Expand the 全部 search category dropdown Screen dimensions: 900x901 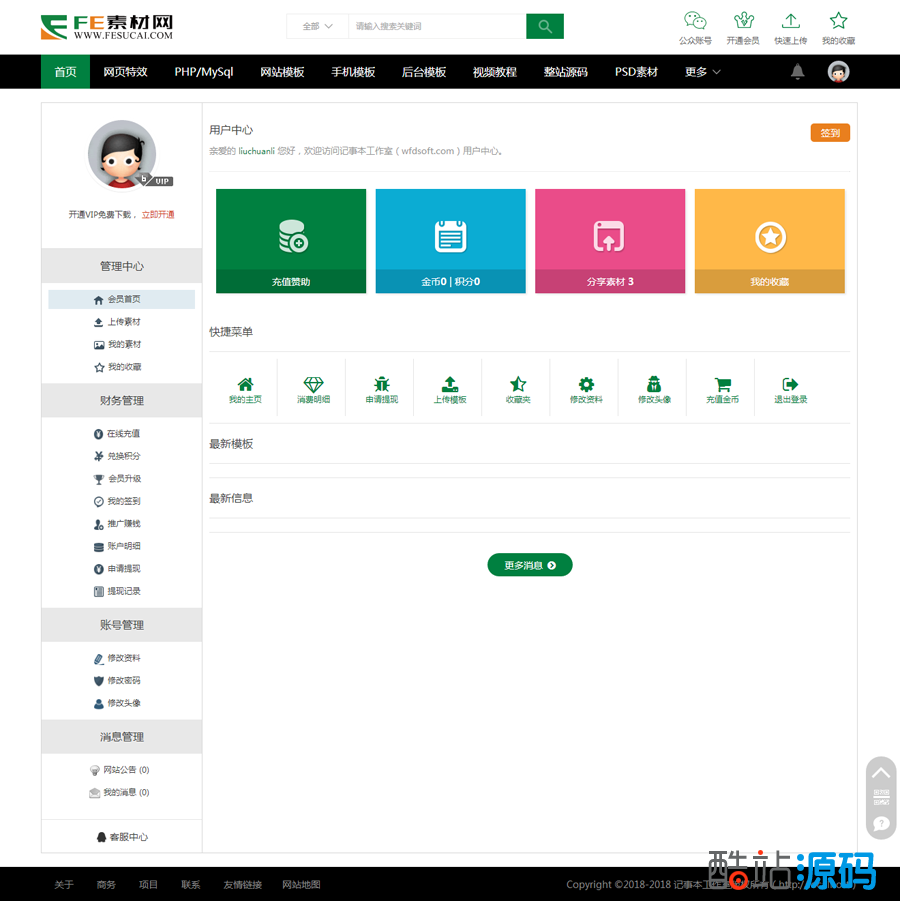(x=318, y=27)
